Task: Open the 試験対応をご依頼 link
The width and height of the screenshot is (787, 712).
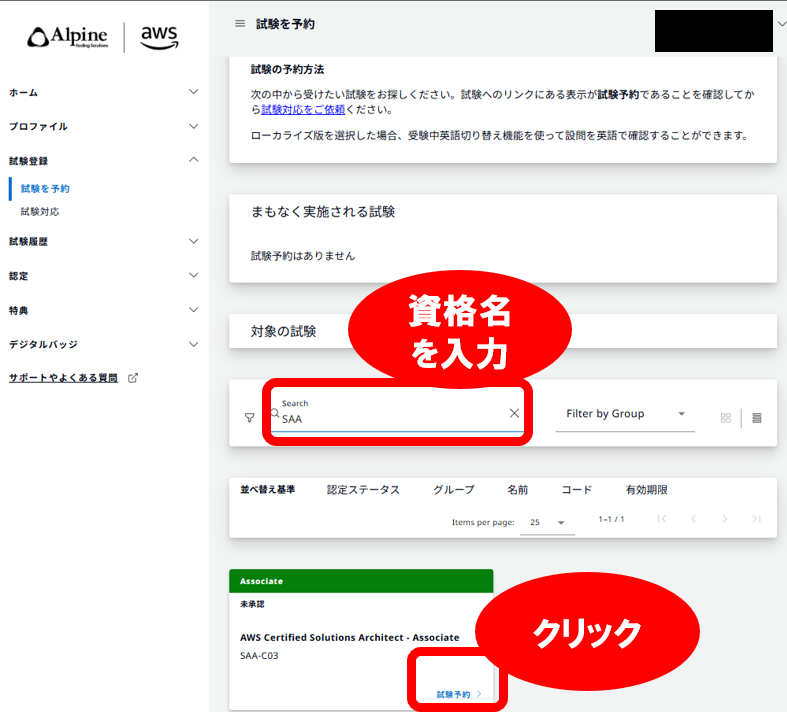Action: pyautogui.click(x=303, y=109)
